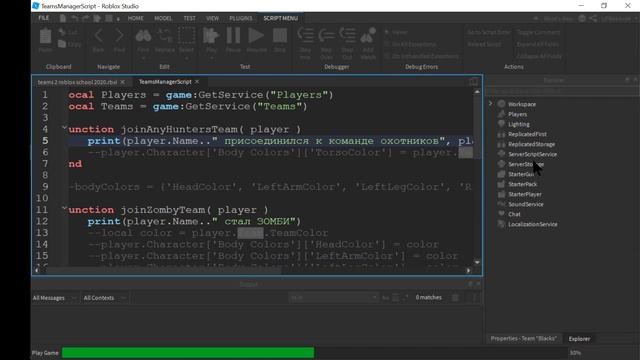640x360 pixels.
Task: Close the .rbxl document tab
Action: click(122, 82)
